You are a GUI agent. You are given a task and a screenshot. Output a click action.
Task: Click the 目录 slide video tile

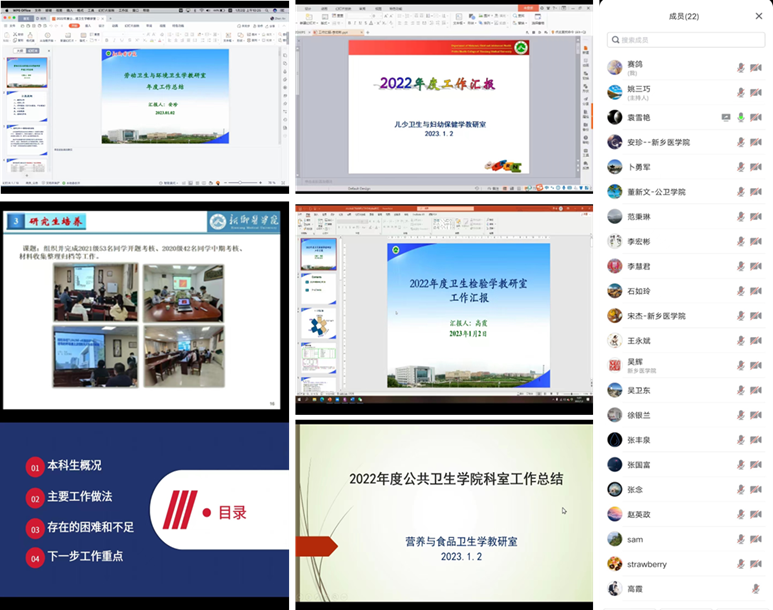coord(145,510)
